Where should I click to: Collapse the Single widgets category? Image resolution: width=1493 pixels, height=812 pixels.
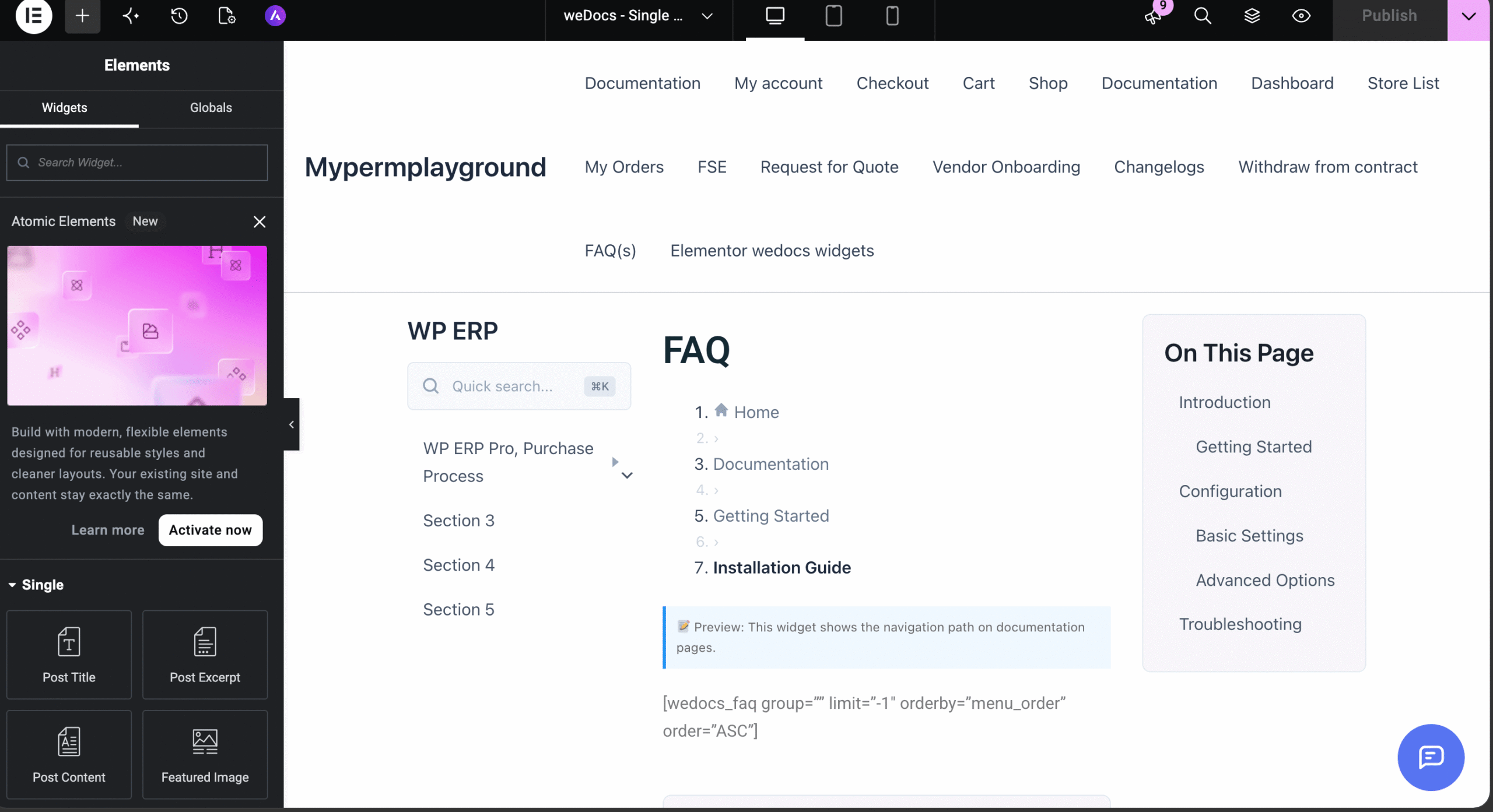pyautogui.click(x=37, y=585)
